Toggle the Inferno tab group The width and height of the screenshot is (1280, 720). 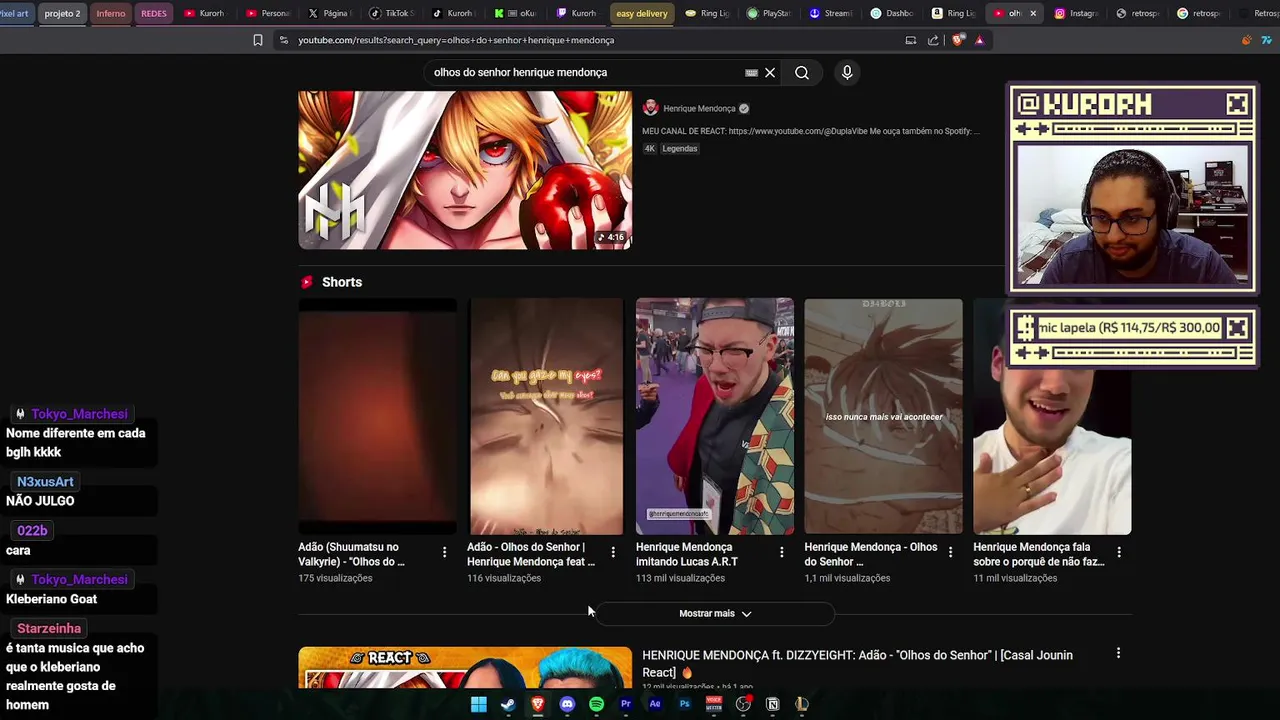coord(111,13)
